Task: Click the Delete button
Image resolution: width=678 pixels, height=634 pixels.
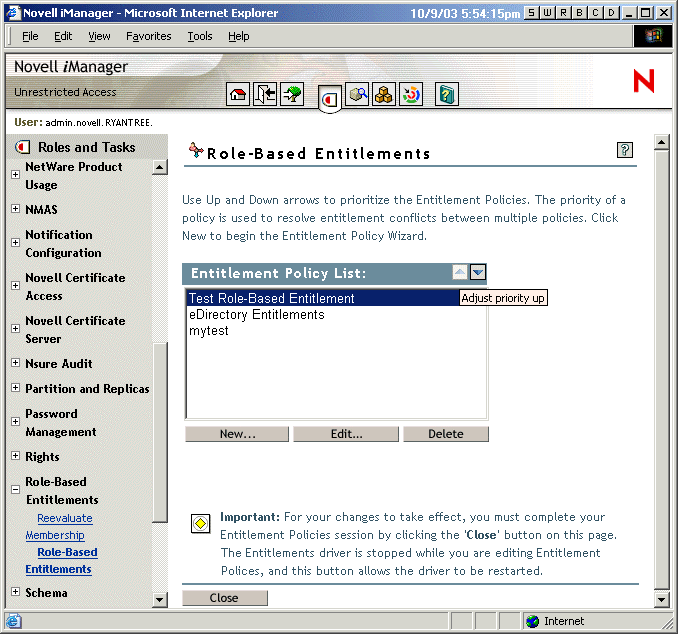Action: tap(446, 434)
